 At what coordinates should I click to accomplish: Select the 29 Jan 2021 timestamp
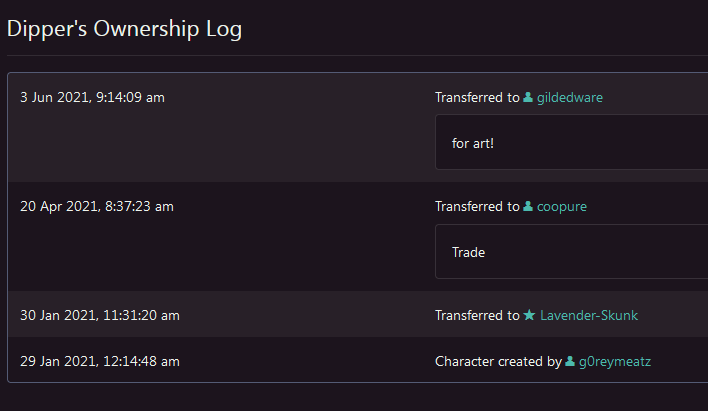pos(100,362)
